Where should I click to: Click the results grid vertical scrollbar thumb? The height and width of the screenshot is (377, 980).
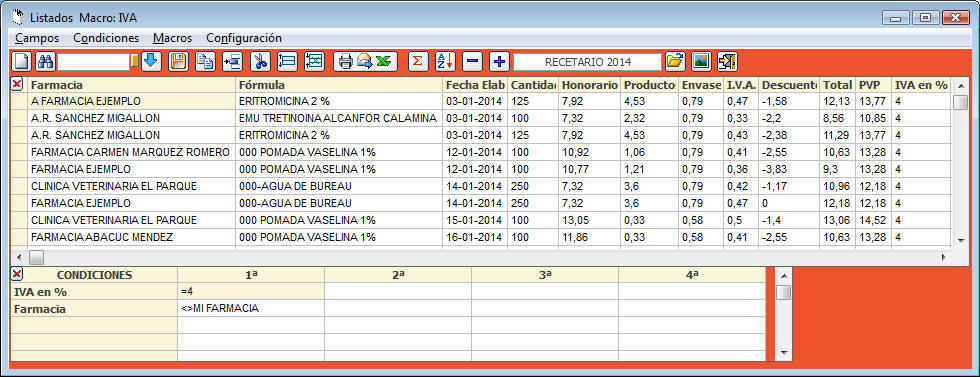coord(960,102)
